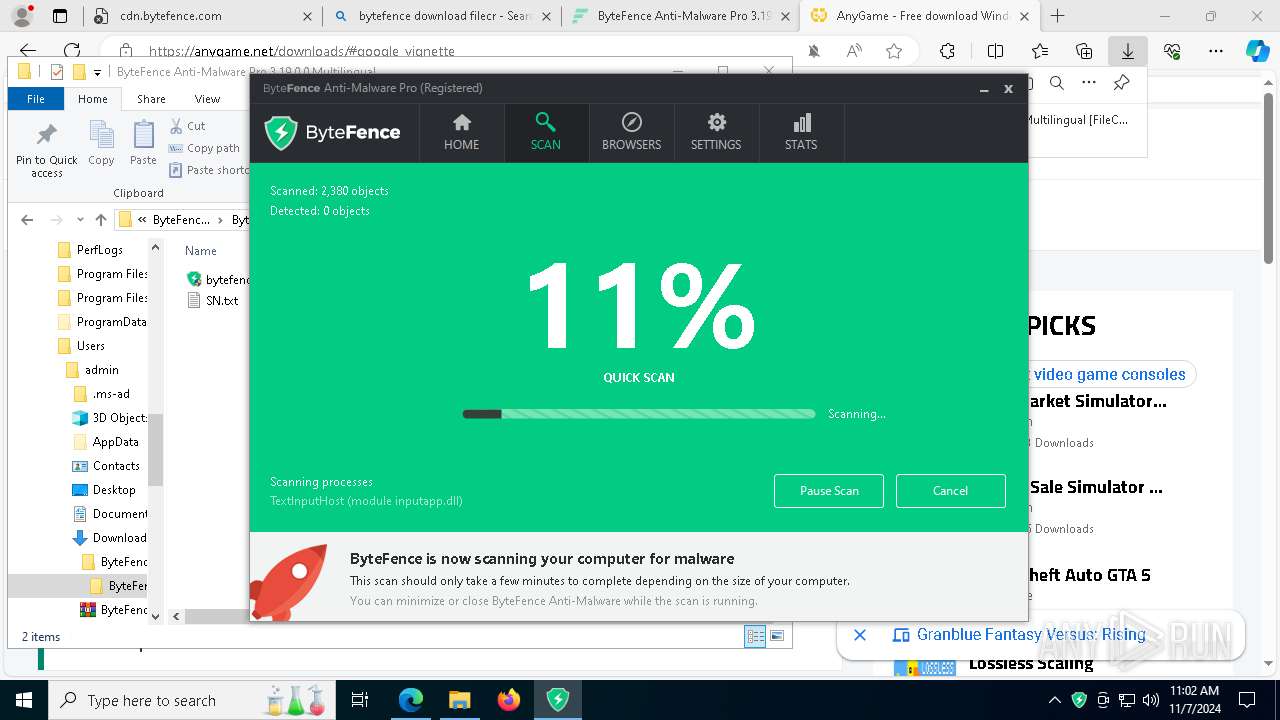Select bytefence installer file in Explorer

(x=218, y=280)
